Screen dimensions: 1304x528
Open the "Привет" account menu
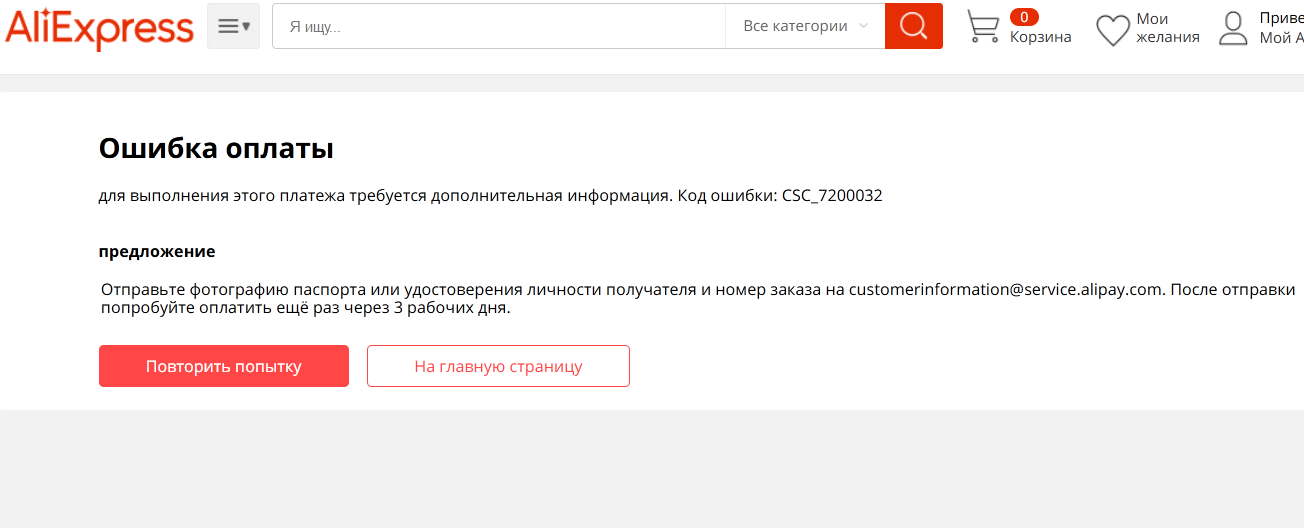[x=1281, y=28]
